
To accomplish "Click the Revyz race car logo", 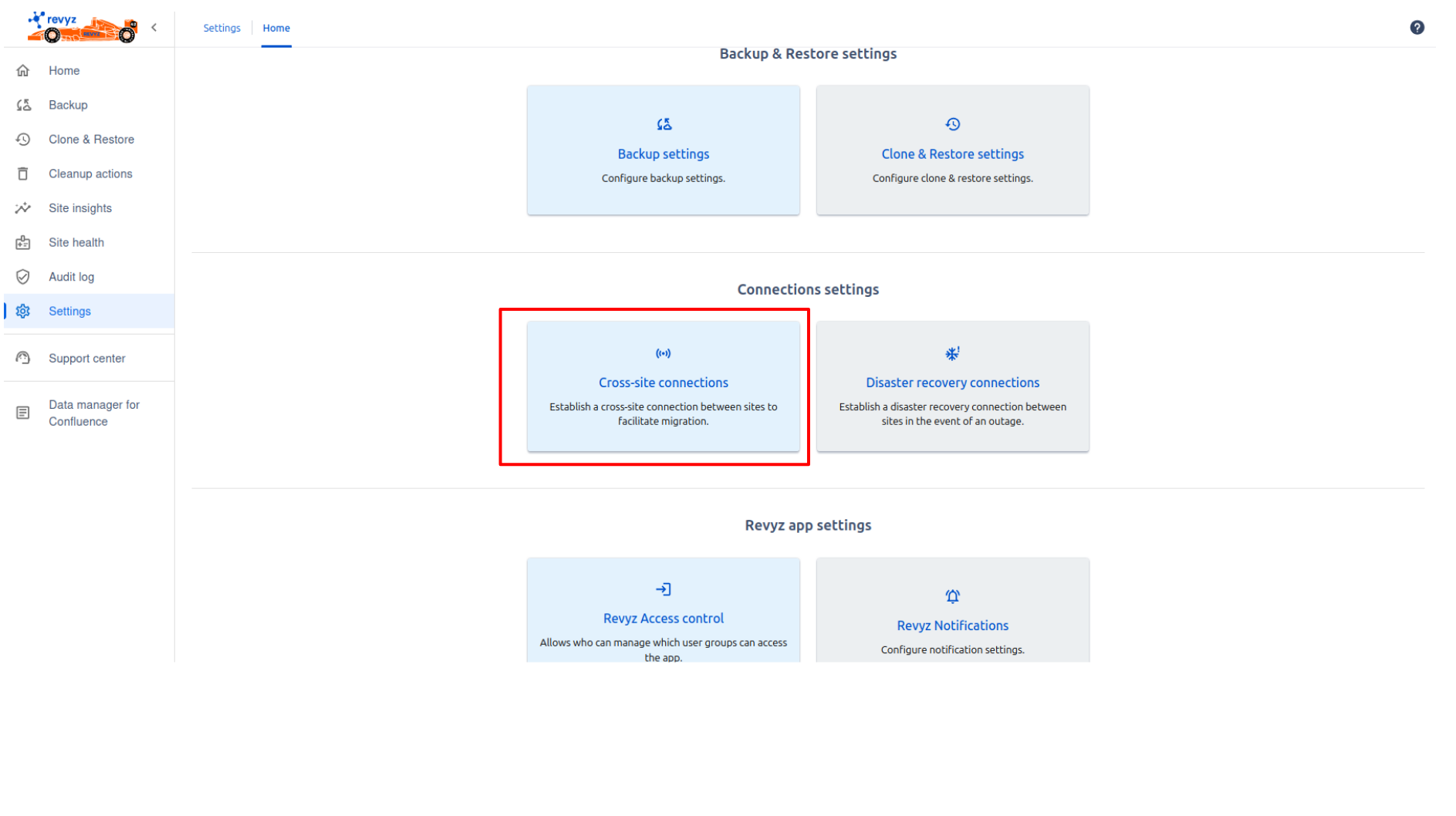I will click(82, 28).
